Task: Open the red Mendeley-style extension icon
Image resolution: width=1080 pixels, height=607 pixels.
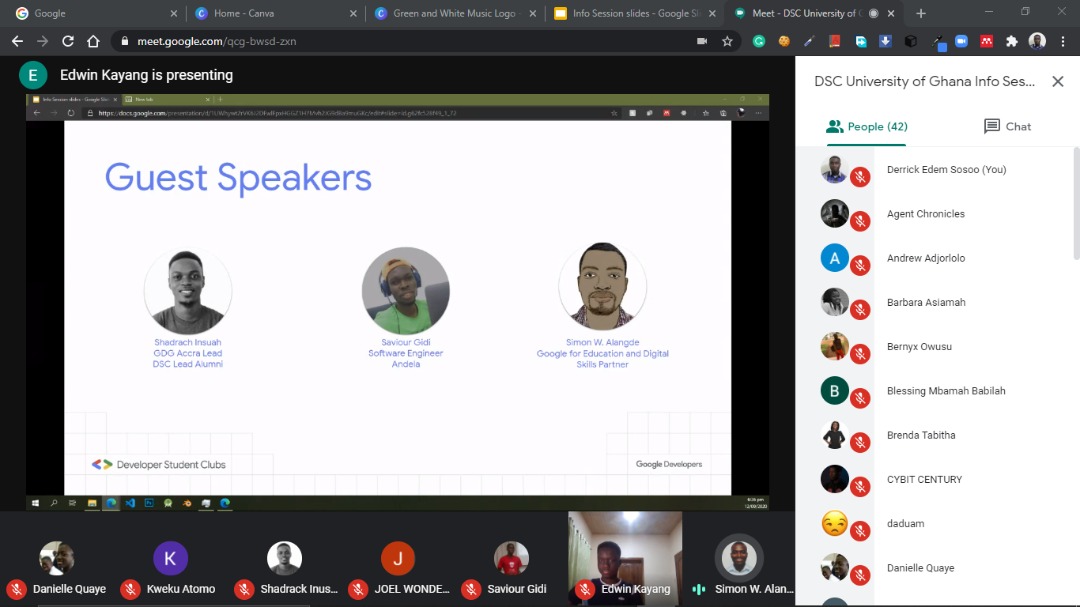Action: [986, 41]
